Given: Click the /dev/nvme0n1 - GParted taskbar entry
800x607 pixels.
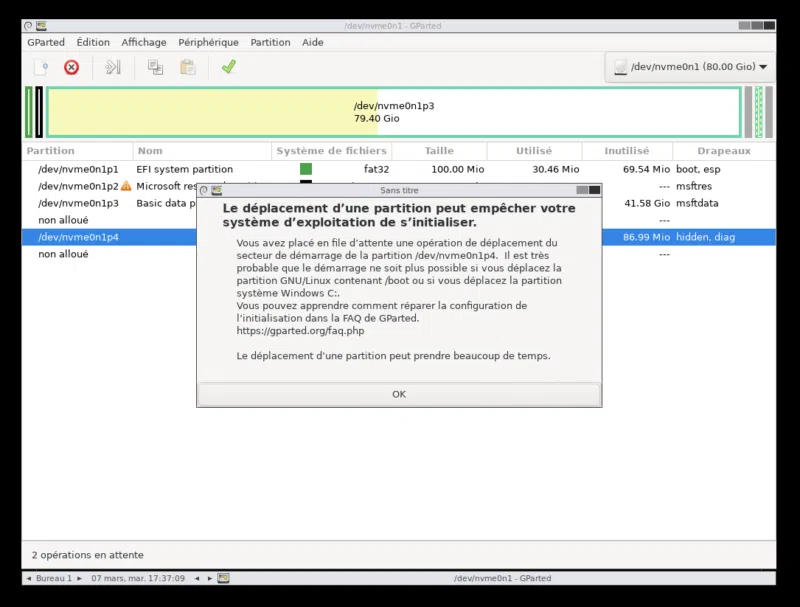Looking at the screenshot, I should 503,578.
